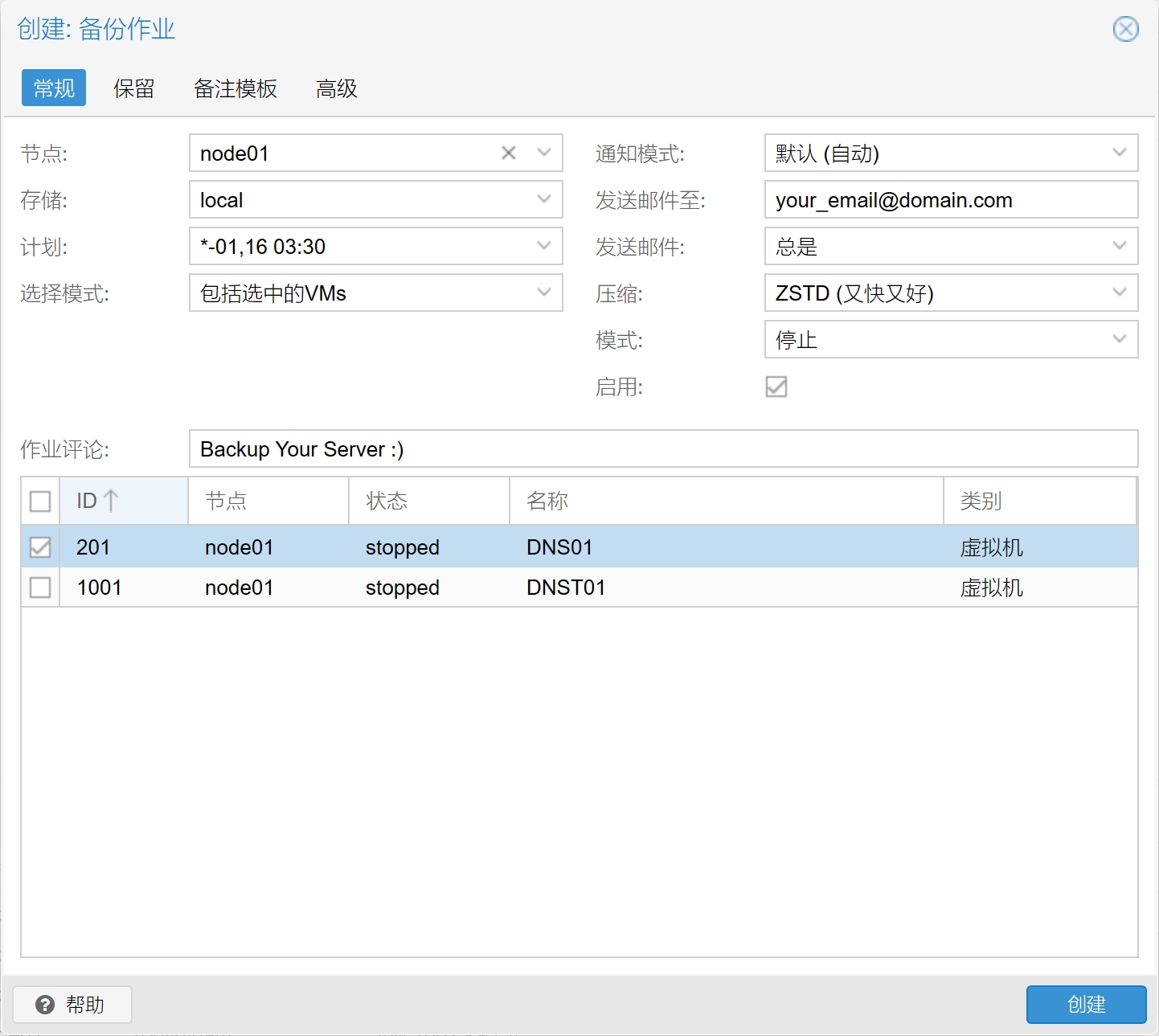
Task: Sort by the 节点 column header
Action: click(x=268, y=501)
